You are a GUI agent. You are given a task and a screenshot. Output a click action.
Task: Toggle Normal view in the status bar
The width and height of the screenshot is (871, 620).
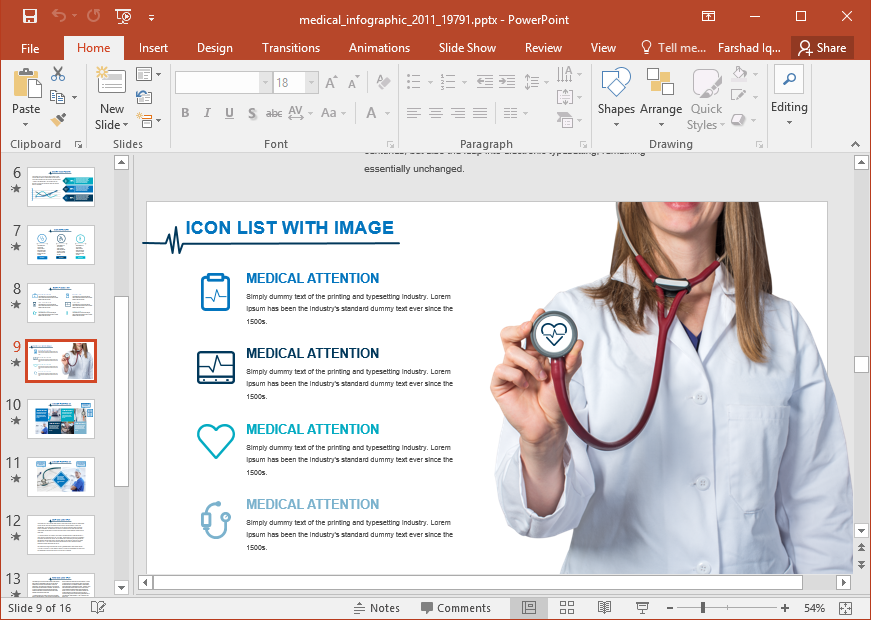point(529,608)
